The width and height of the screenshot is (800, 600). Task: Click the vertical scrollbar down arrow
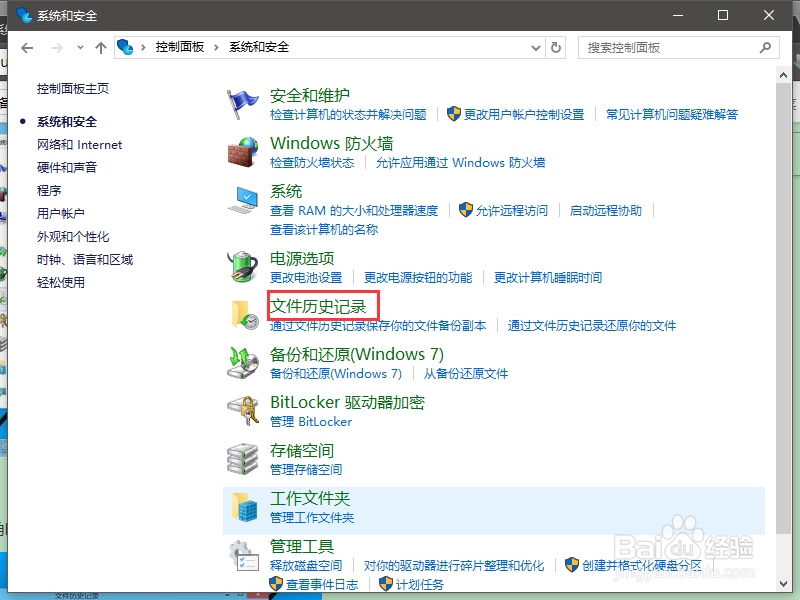pyautogui.click(x=783, y=584)
